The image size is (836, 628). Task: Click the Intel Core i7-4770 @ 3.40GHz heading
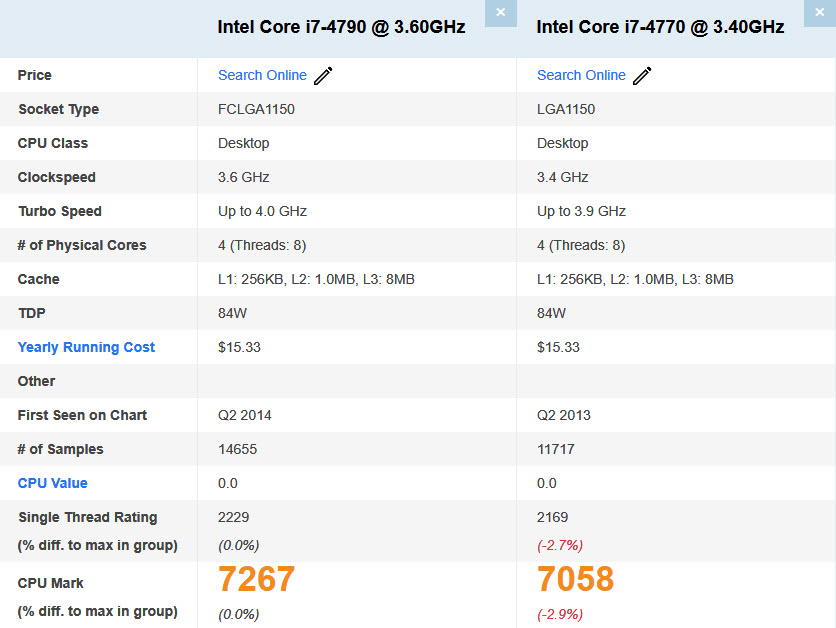click(660, 27)
